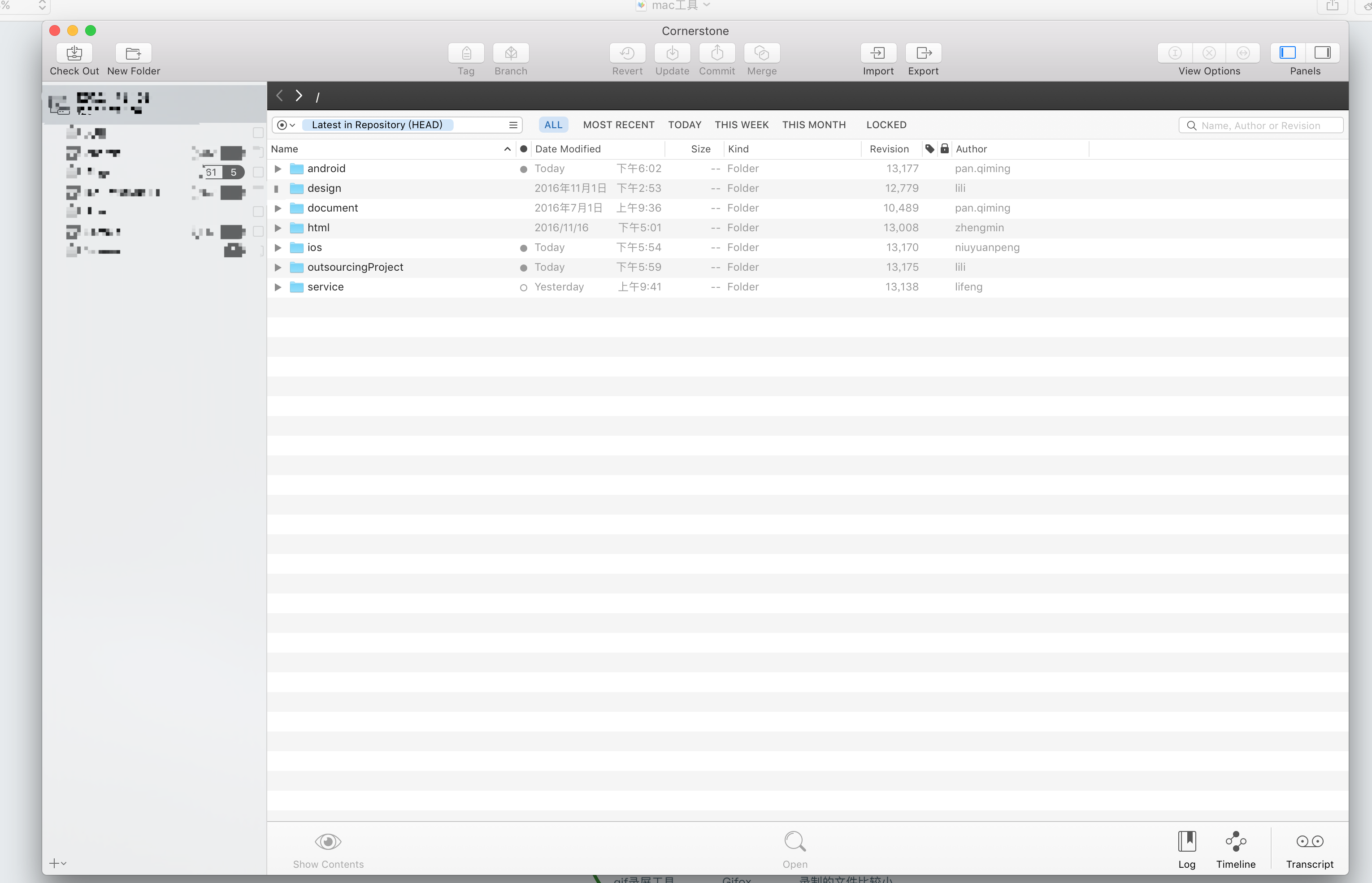The width and height of the screenshot is (1372, 883).
Task: Click the Latest in Repository (HEAD) field
Action: (378, 125)
